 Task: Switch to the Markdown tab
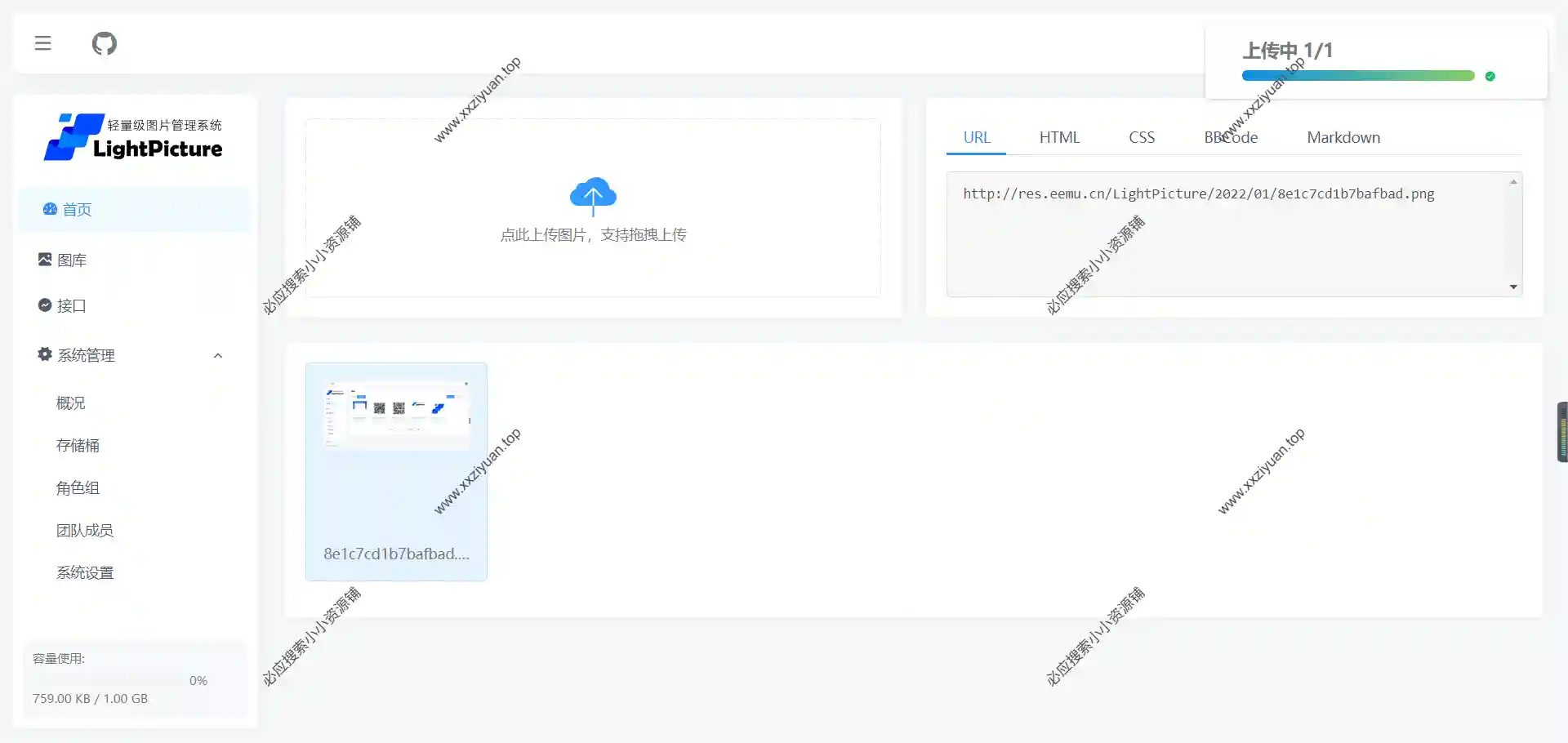1343,137
